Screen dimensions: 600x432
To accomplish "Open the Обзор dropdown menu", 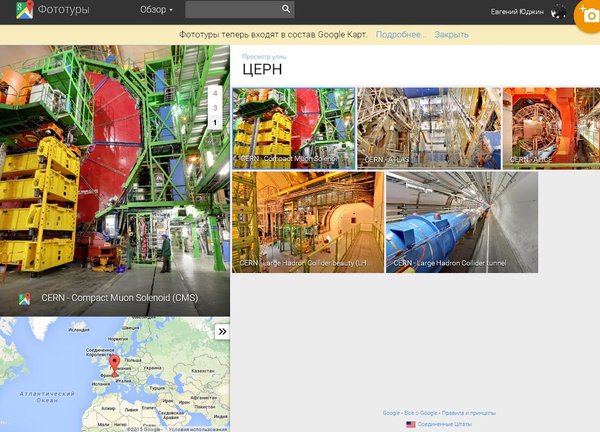I will click(x=156, y=10).
